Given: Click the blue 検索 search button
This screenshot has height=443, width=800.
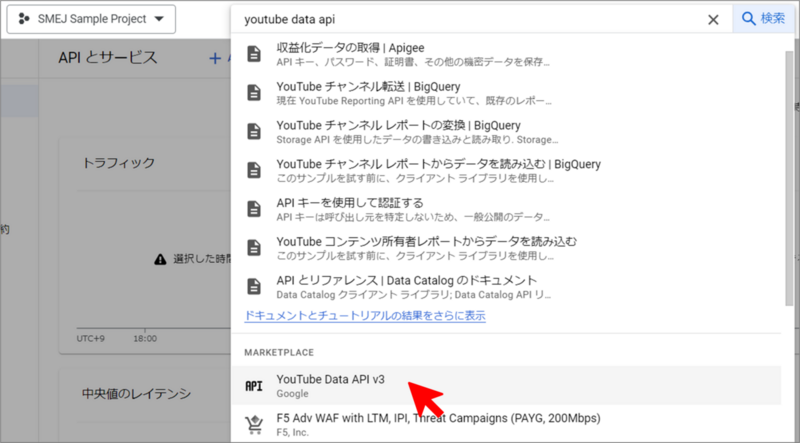Looking at the screenshot, I should click(763, 19).
